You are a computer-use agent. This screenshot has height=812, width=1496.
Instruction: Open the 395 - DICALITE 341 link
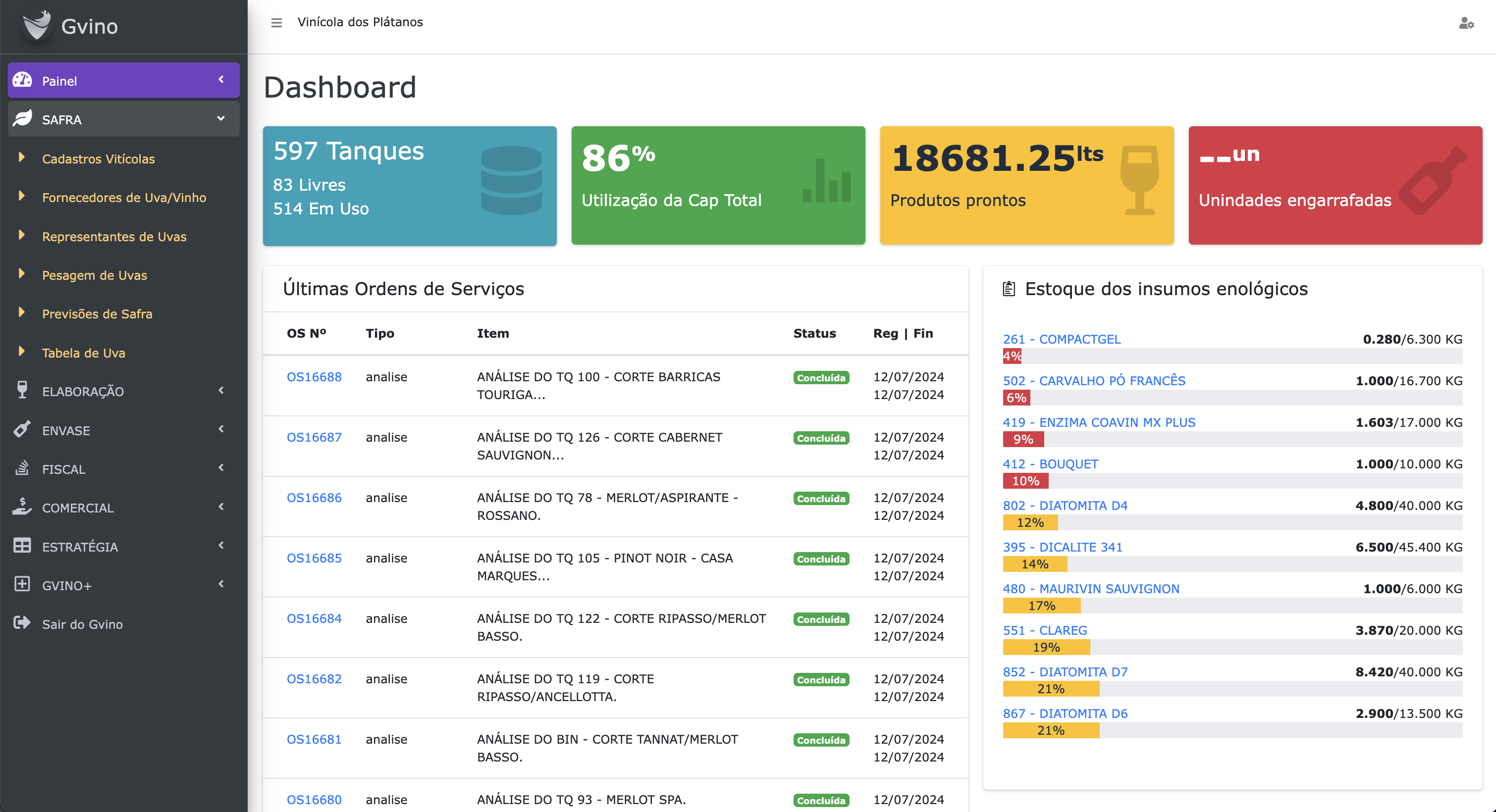point(1063,547)
